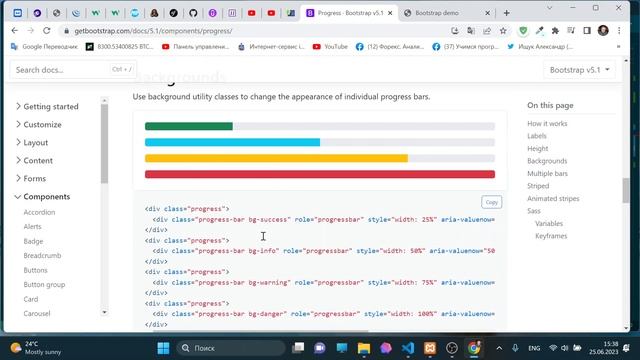Screen dimensions: 640x360
Task: Open the GitHub pinned tab
Action: tap(193, 13)
